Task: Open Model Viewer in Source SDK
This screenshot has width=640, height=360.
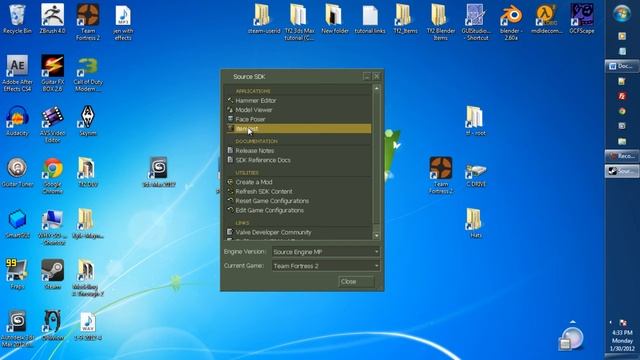Action: [x=299, y=110]
